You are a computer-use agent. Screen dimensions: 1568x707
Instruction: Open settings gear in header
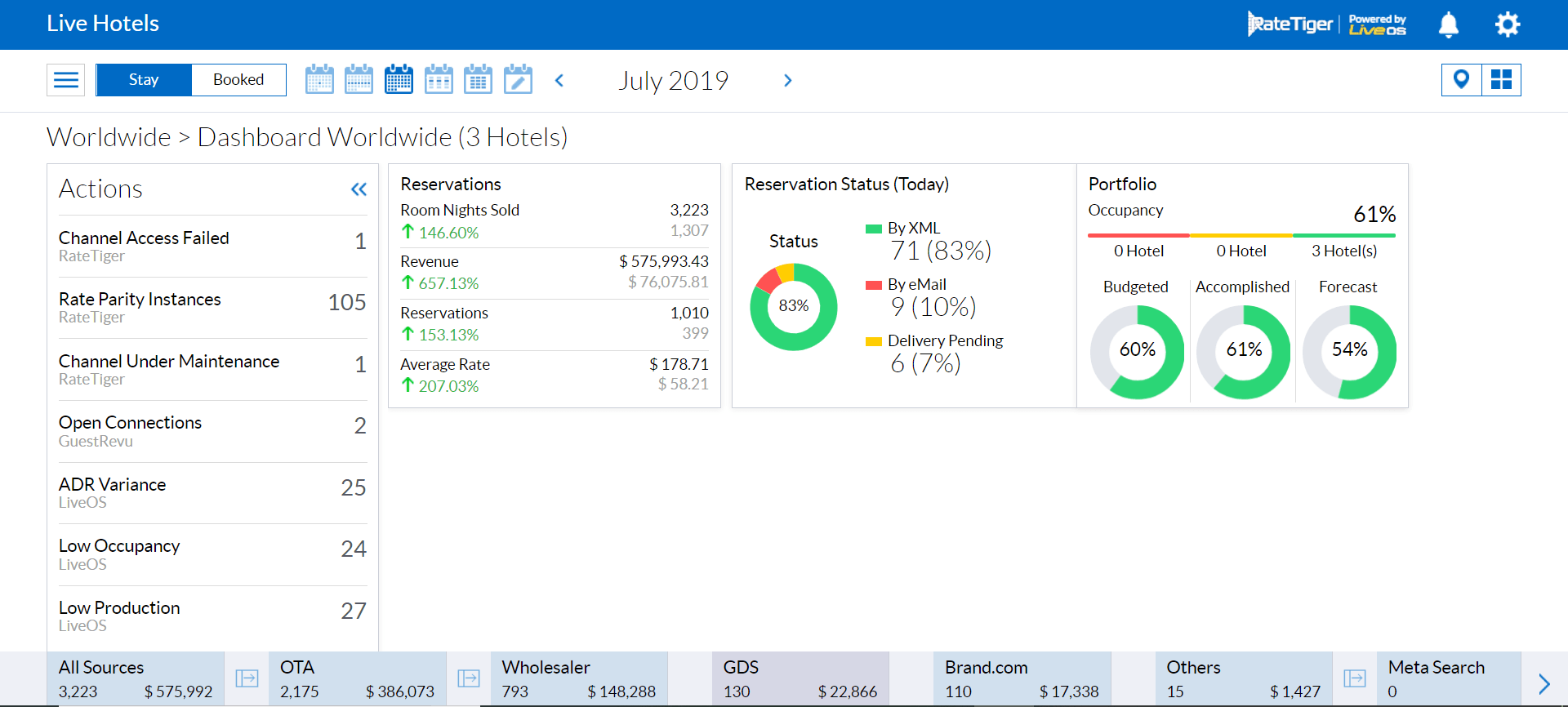click(1507, 24)
